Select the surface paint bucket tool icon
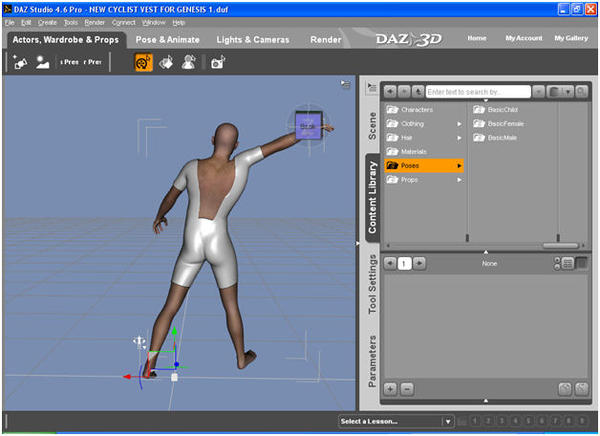 pyautogui.click(x=166, y=62)
